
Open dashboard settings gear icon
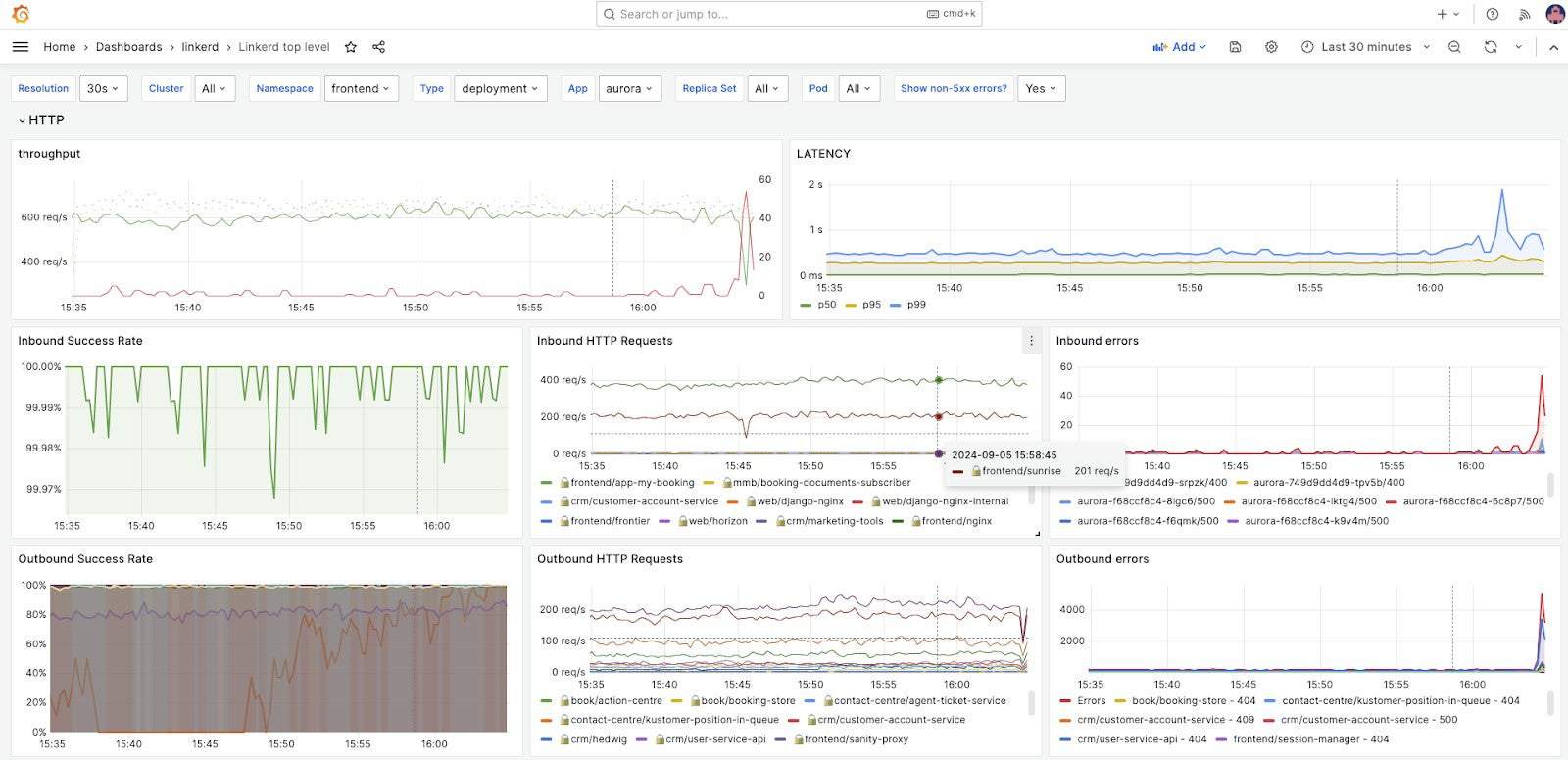pyautogui.click(x=1271, y=47)
